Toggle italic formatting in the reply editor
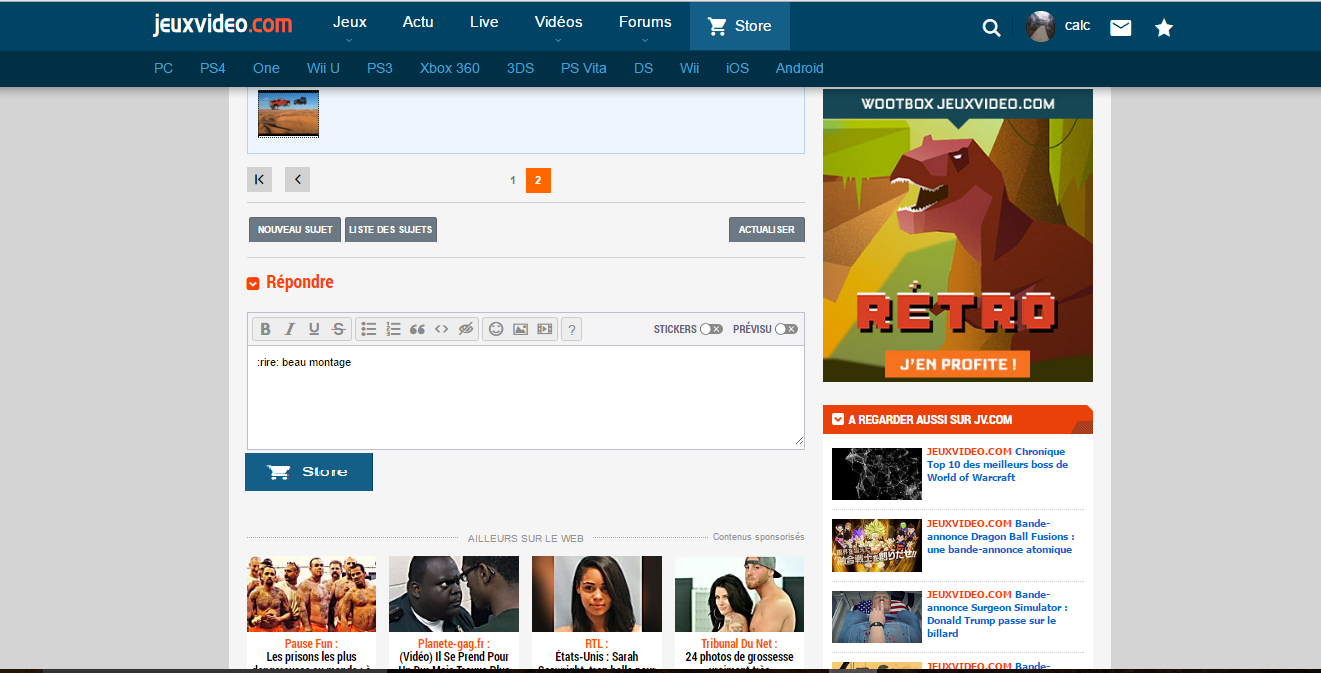 pyautogui.click(x=290, y=329)
